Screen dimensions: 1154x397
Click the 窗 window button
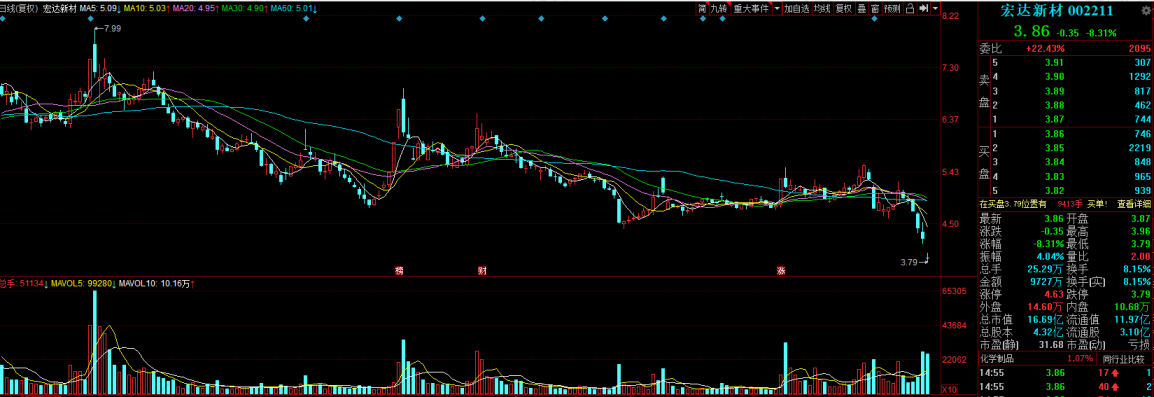coord(875,9)
